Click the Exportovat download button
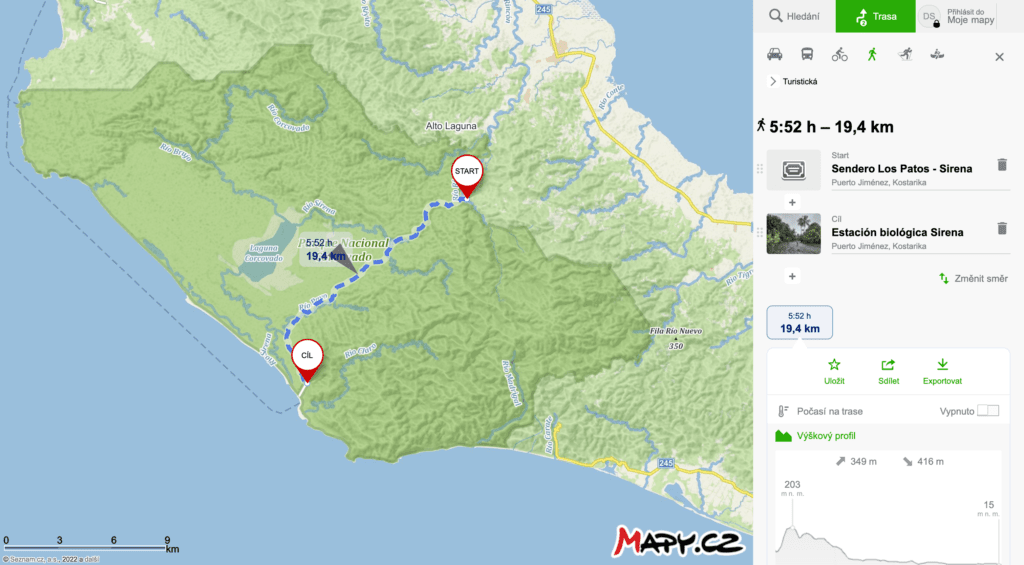 pos(942,372)
